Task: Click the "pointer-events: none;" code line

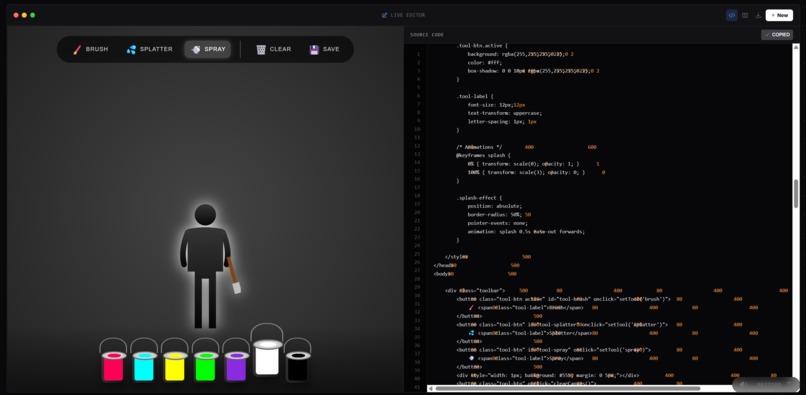Action: pyautogui.click(x=497, y=223)
